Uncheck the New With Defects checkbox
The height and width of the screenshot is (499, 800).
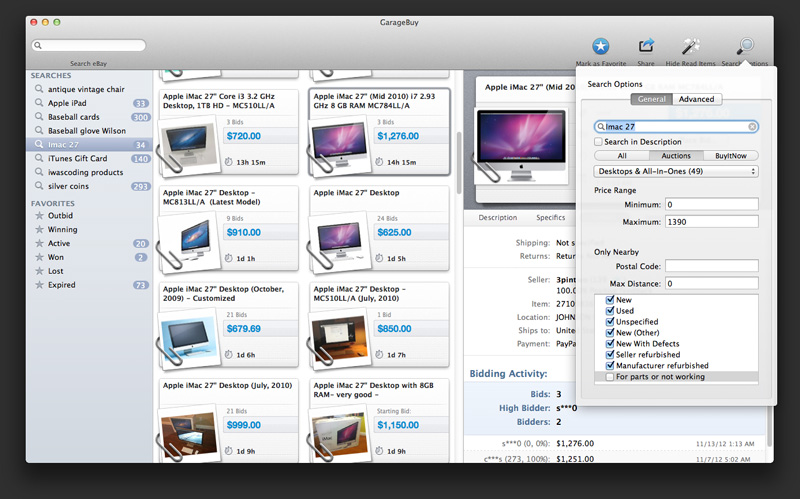click(x=610, y=343)
